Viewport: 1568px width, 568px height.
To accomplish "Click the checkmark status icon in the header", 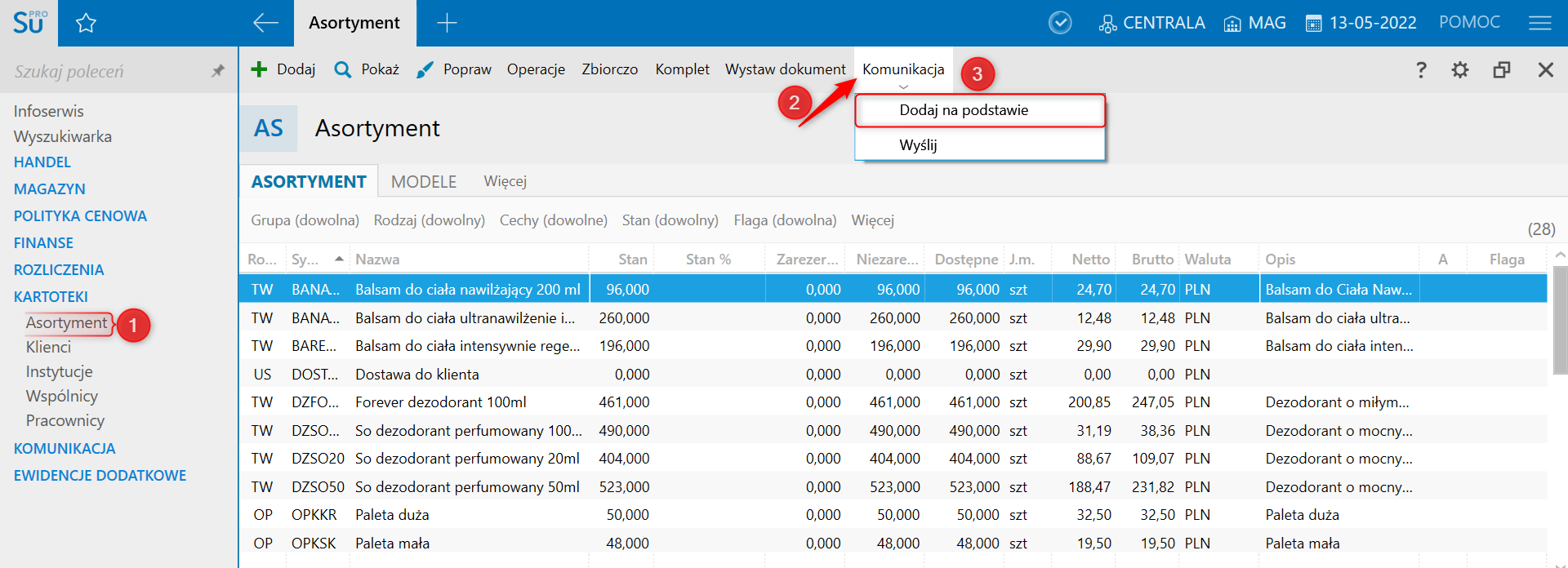I will (1060, 23).
